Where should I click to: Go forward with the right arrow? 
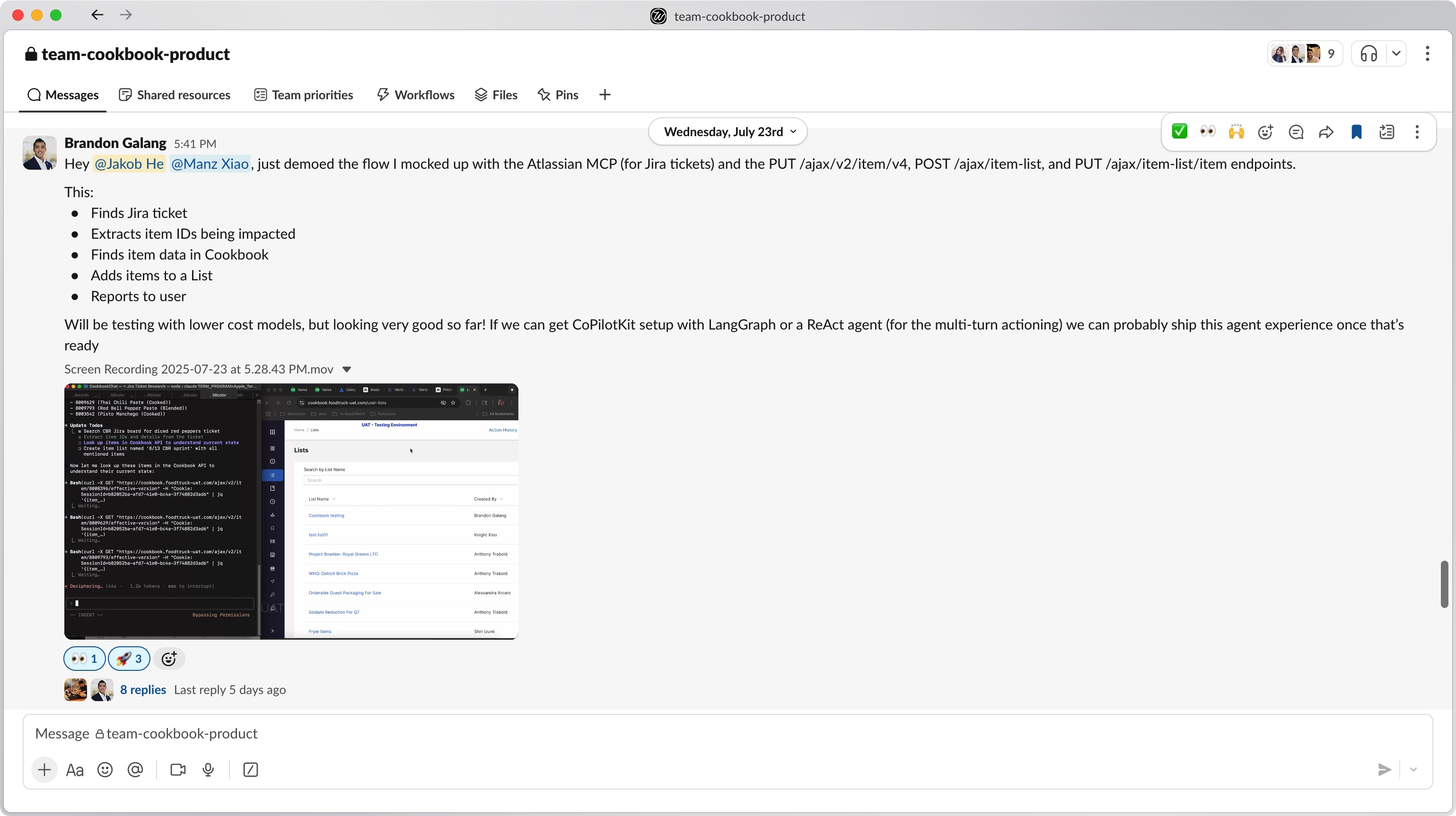(x=126, y=15)
